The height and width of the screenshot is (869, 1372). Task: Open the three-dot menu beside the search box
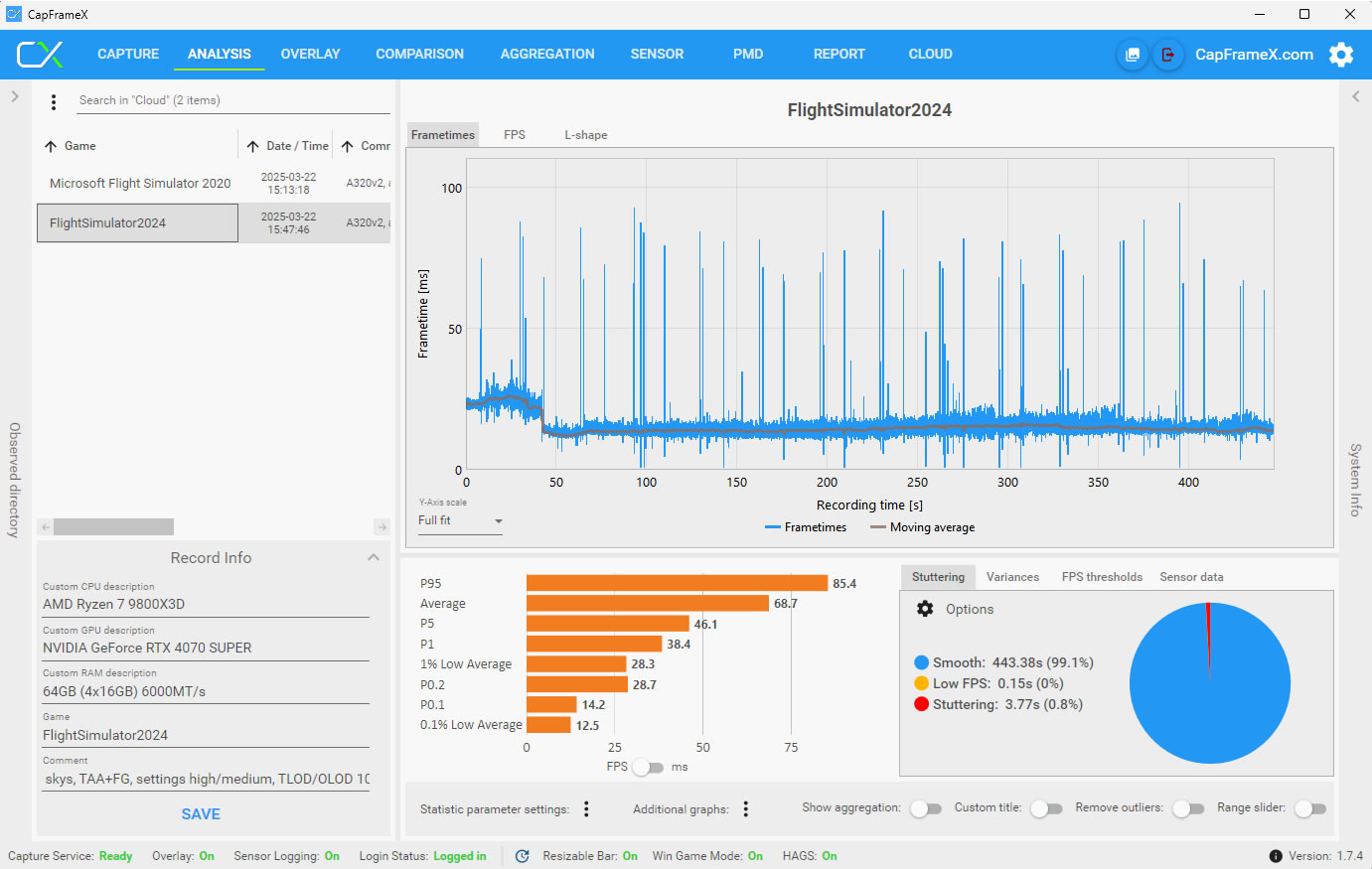[54, 100]
